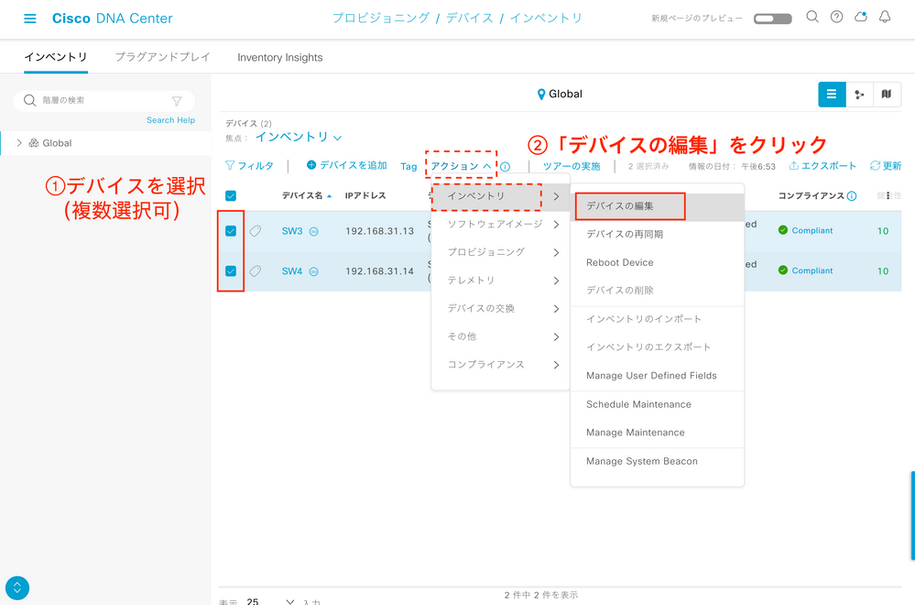This screenshot has width=915, height=605.
Task: Select Schedule Maintenance menu option
Action: point(657,404)
